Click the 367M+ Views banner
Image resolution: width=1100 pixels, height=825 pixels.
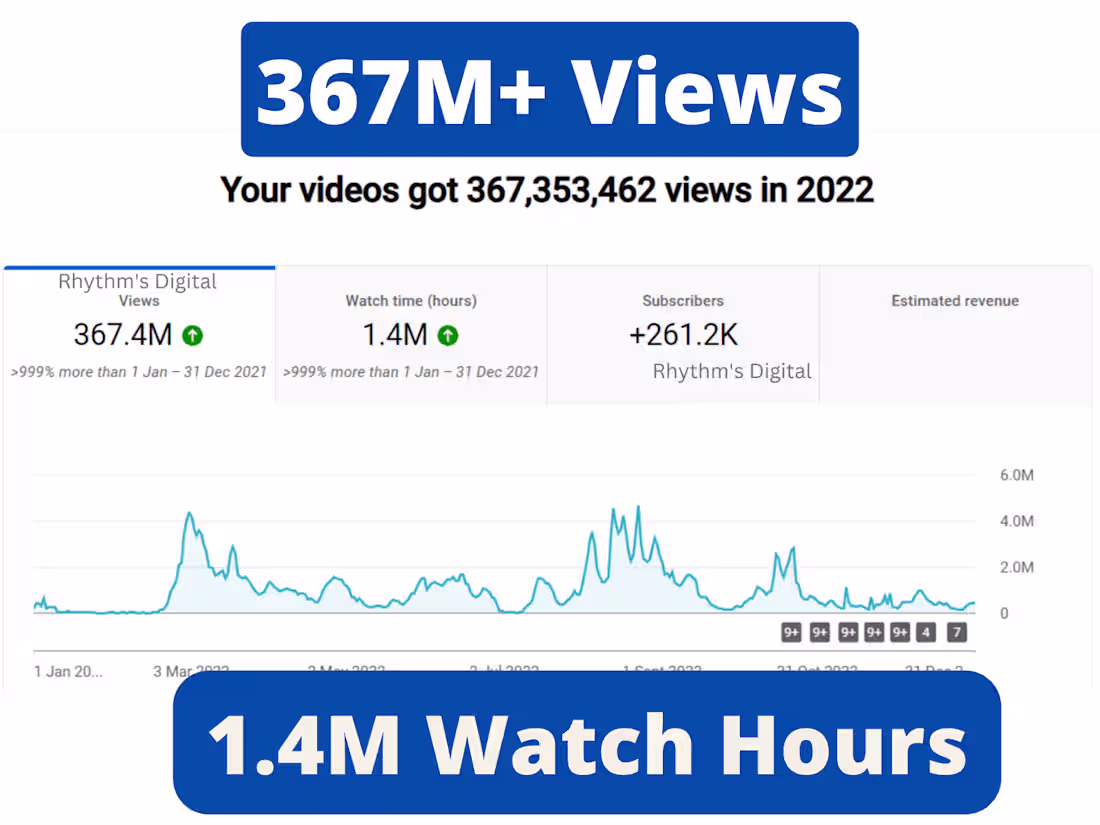[549, 88]
